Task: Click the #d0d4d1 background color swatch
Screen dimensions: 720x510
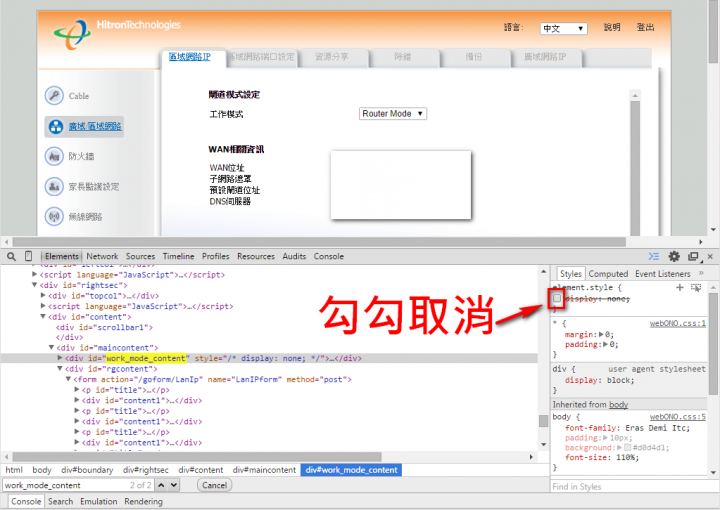Action: [x=627, y=447]
